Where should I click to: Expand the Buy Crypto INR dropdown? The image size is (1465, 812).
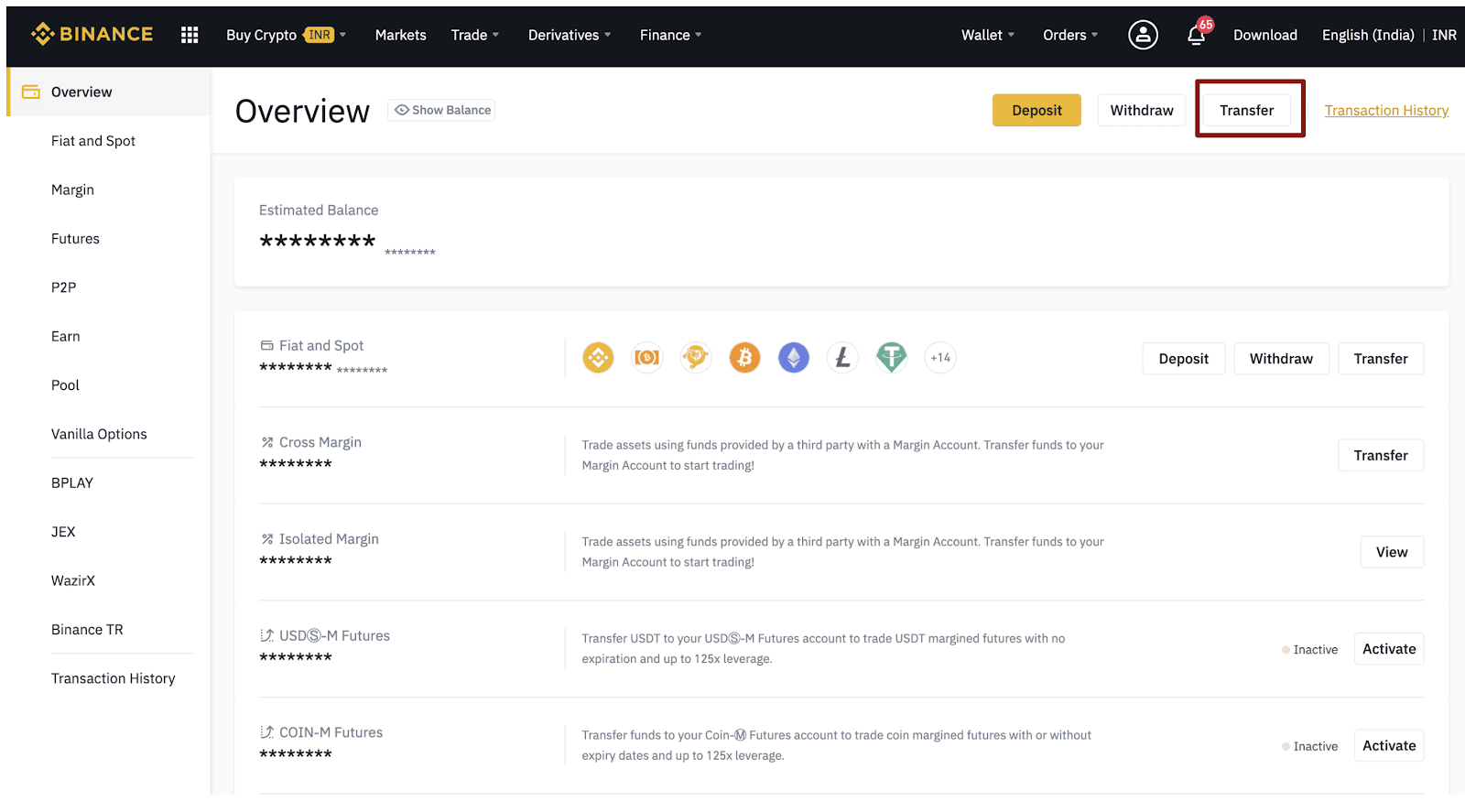pos(286,35)
